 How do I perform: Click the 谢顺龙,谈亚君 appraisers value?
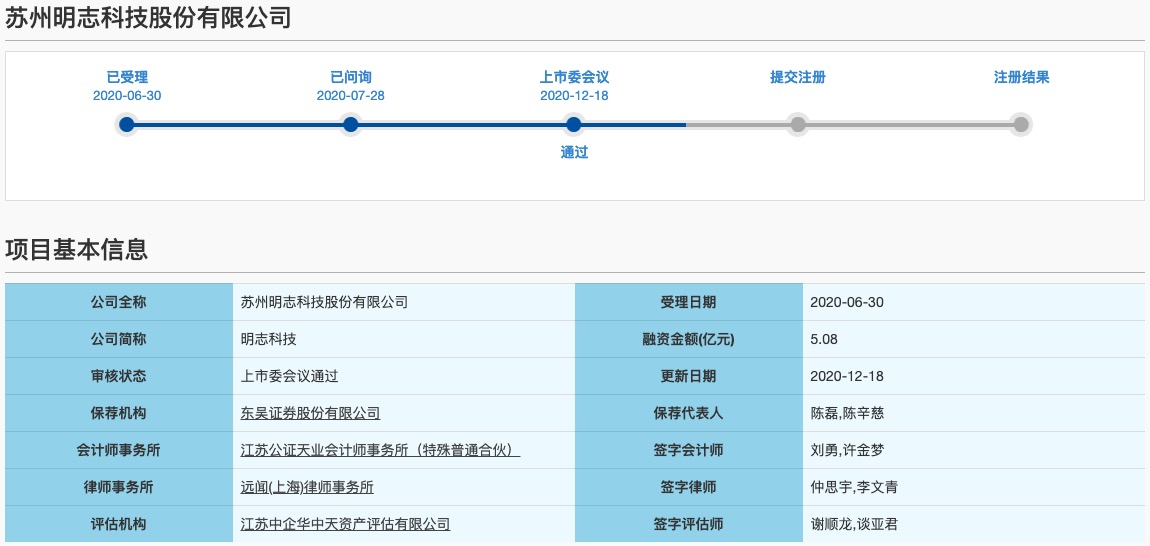click(854, 524)
